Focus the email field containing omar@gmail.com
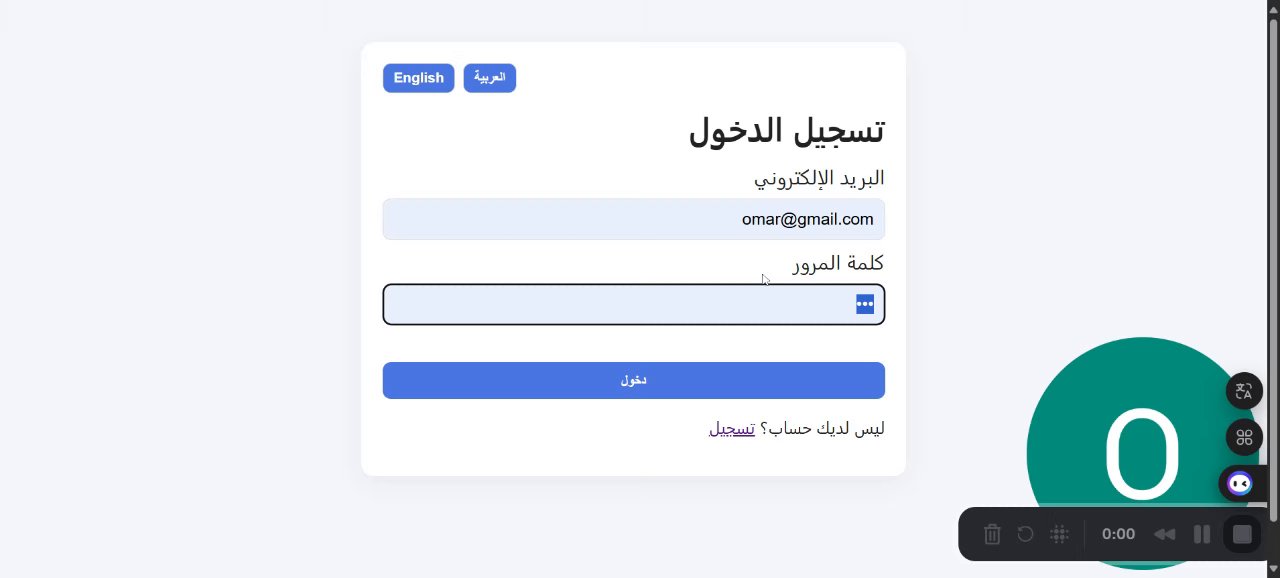The image size is (1280, 578). [x=633, y=219]
